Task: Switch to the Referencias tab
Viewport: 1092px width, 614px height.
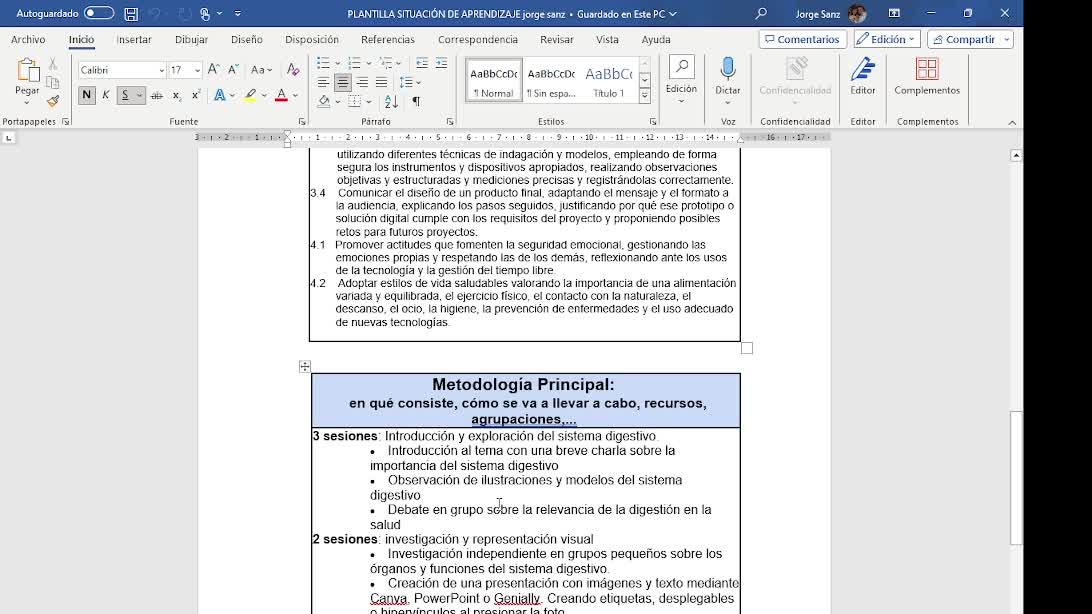Action: click(387, 39)
